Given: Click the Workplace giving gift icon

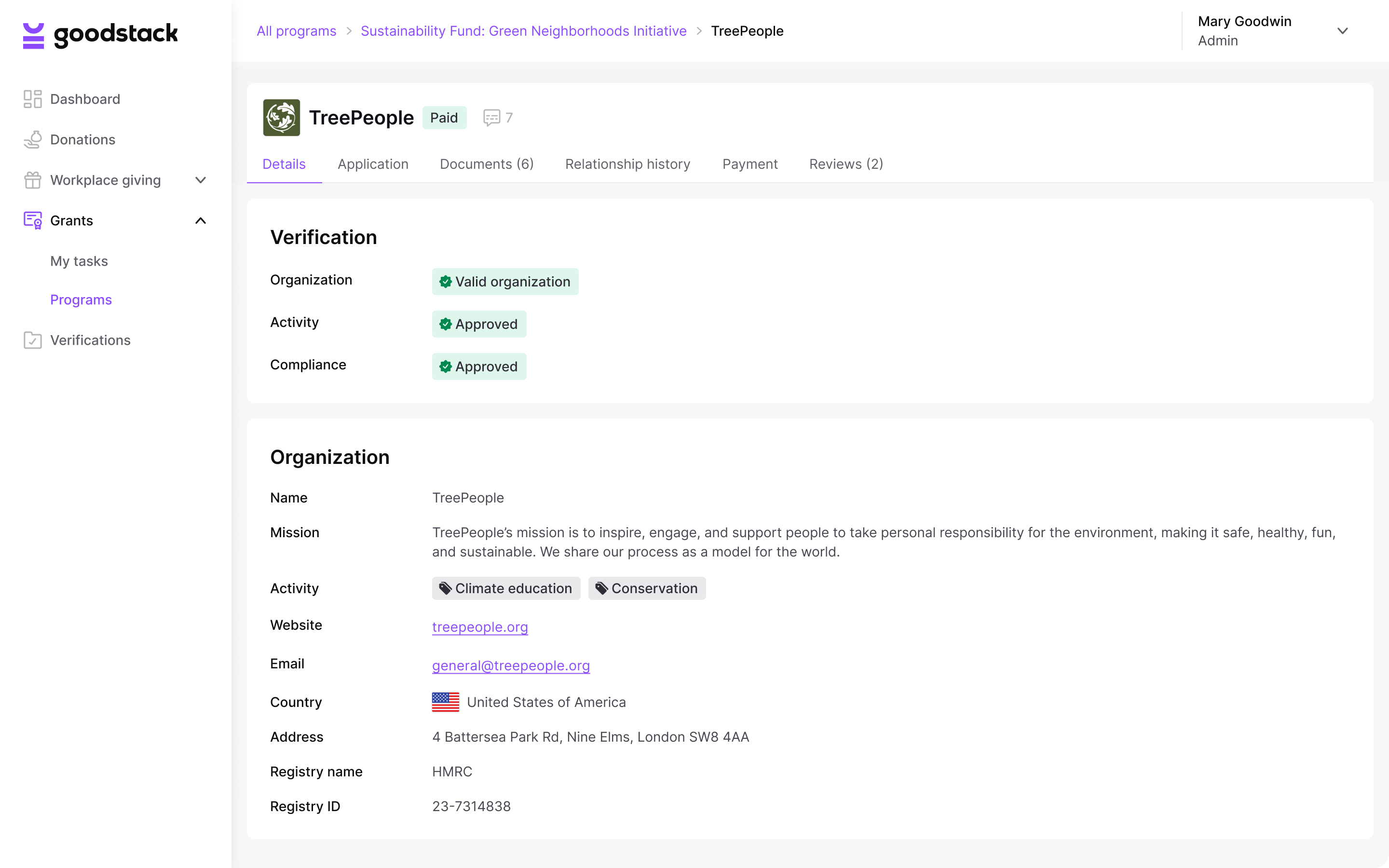Looking at the screenshot, I should tap(33, 180).
